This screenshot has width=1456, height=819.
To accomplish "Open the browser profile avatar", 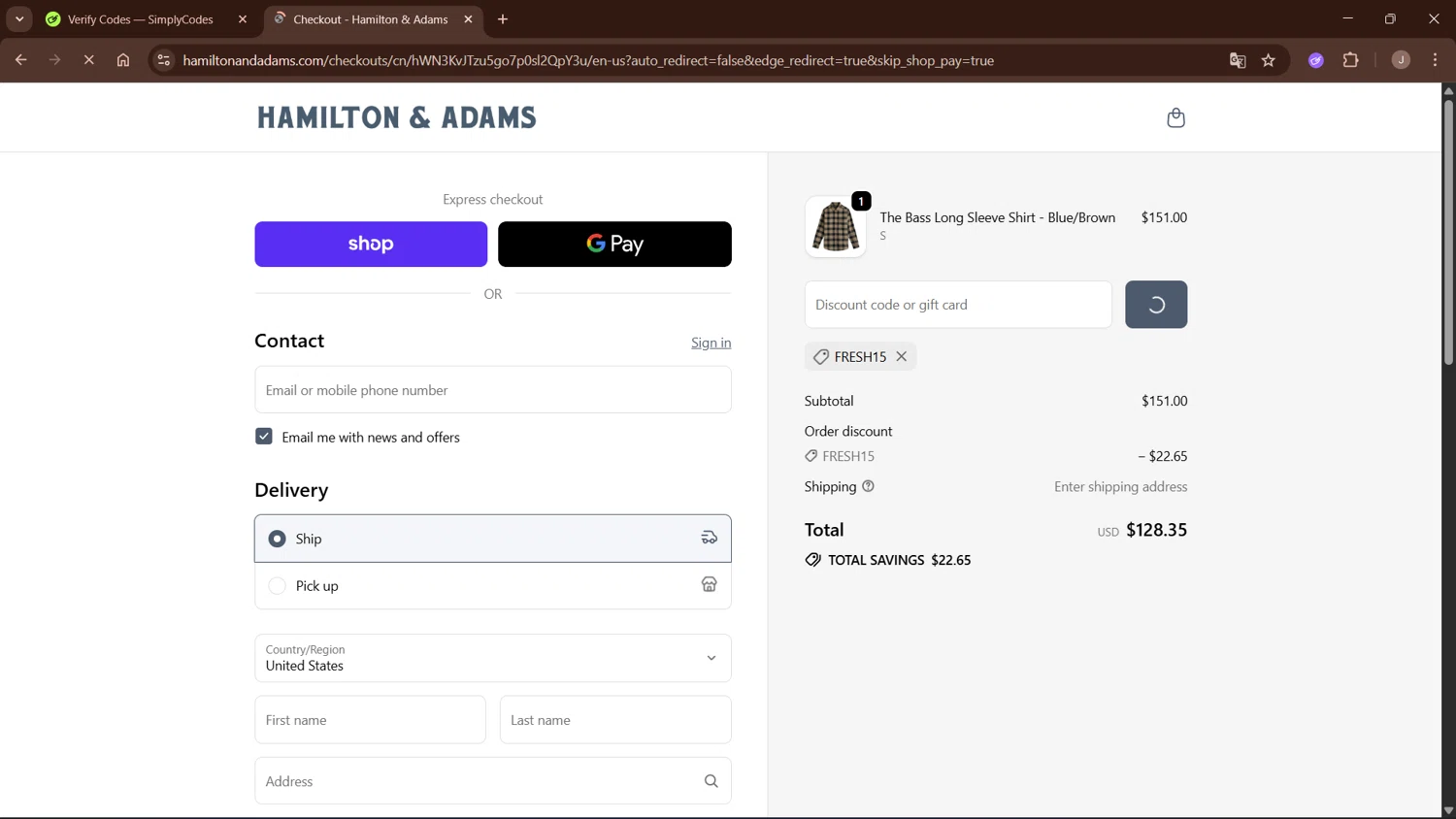I will (1401, 60).
